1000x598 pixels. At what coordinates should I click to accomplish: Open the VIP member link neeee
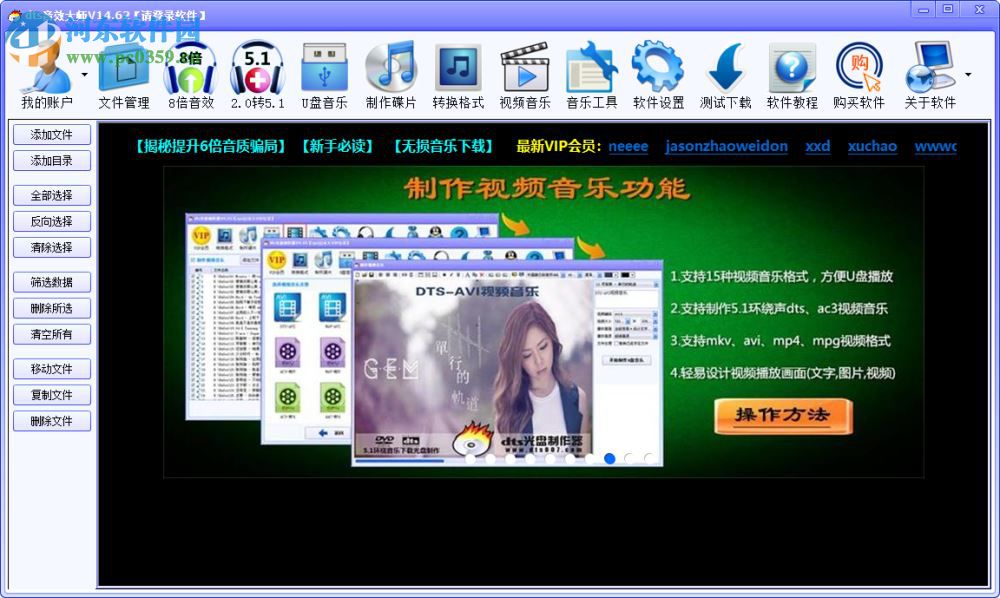(628, 147)
